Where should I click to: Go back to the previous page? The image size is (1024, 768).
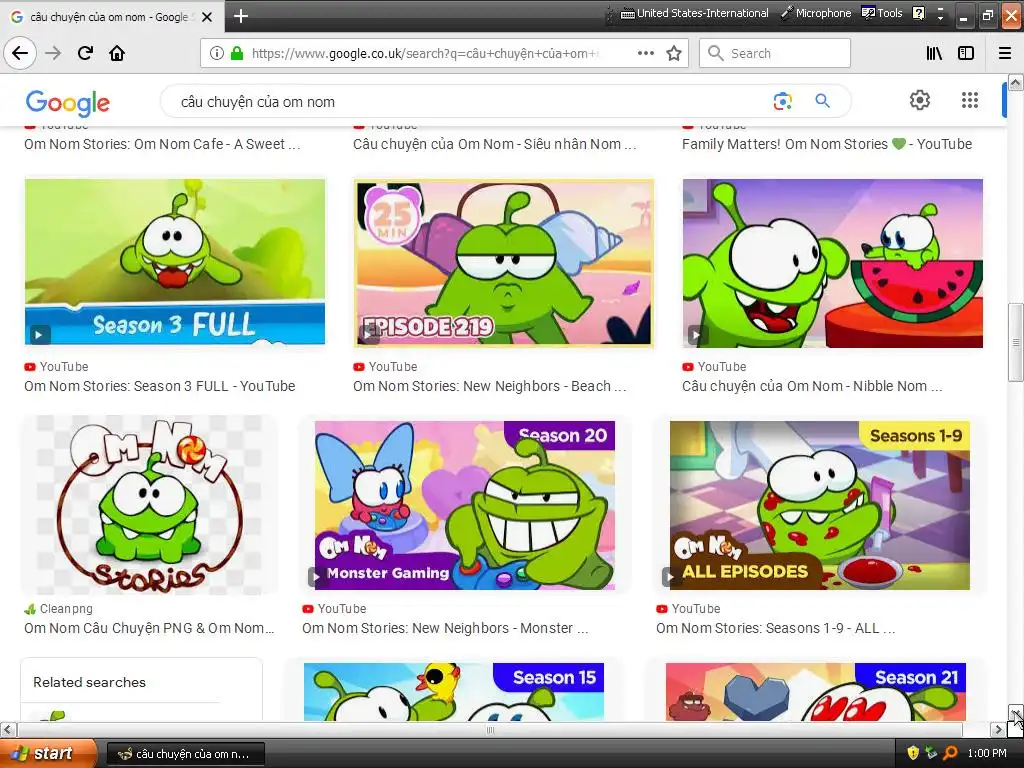[20, 53]
